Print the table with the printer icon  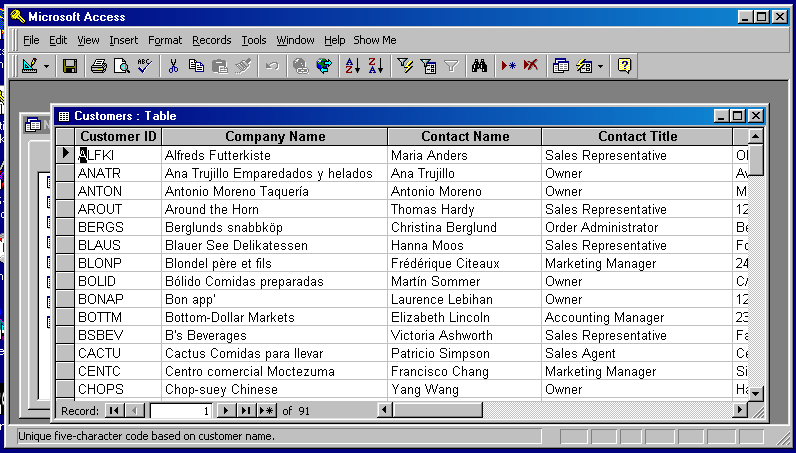point(98,66)
